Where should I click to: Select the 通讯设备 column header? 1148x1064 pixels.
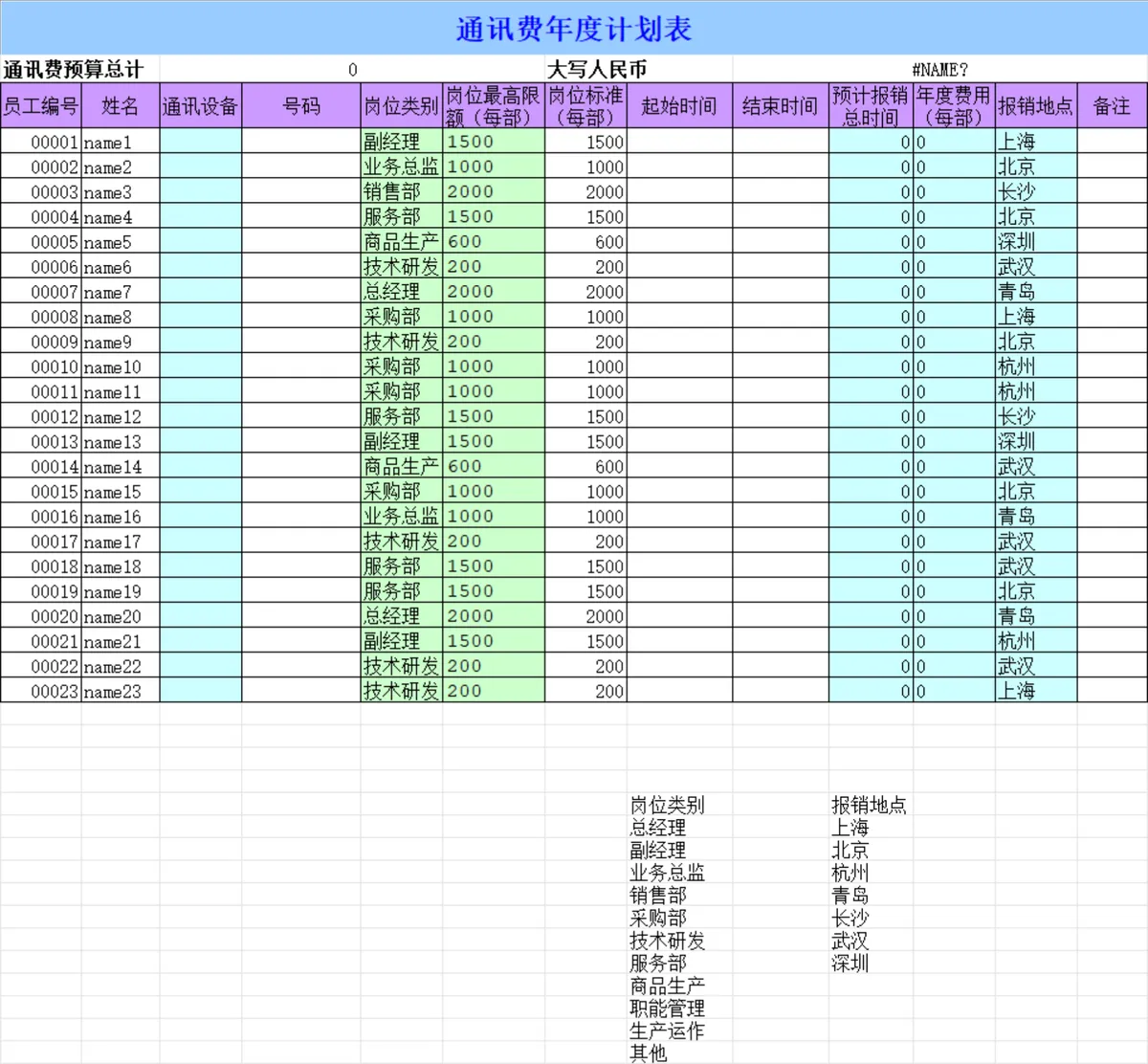(x=200, y=105)
